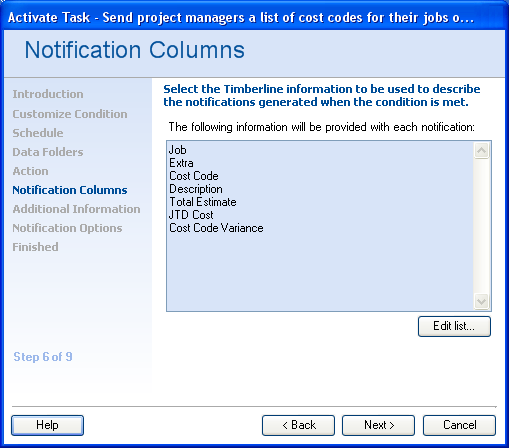Open Help for this wizard step
509x448 pixels.
point(47,425)
